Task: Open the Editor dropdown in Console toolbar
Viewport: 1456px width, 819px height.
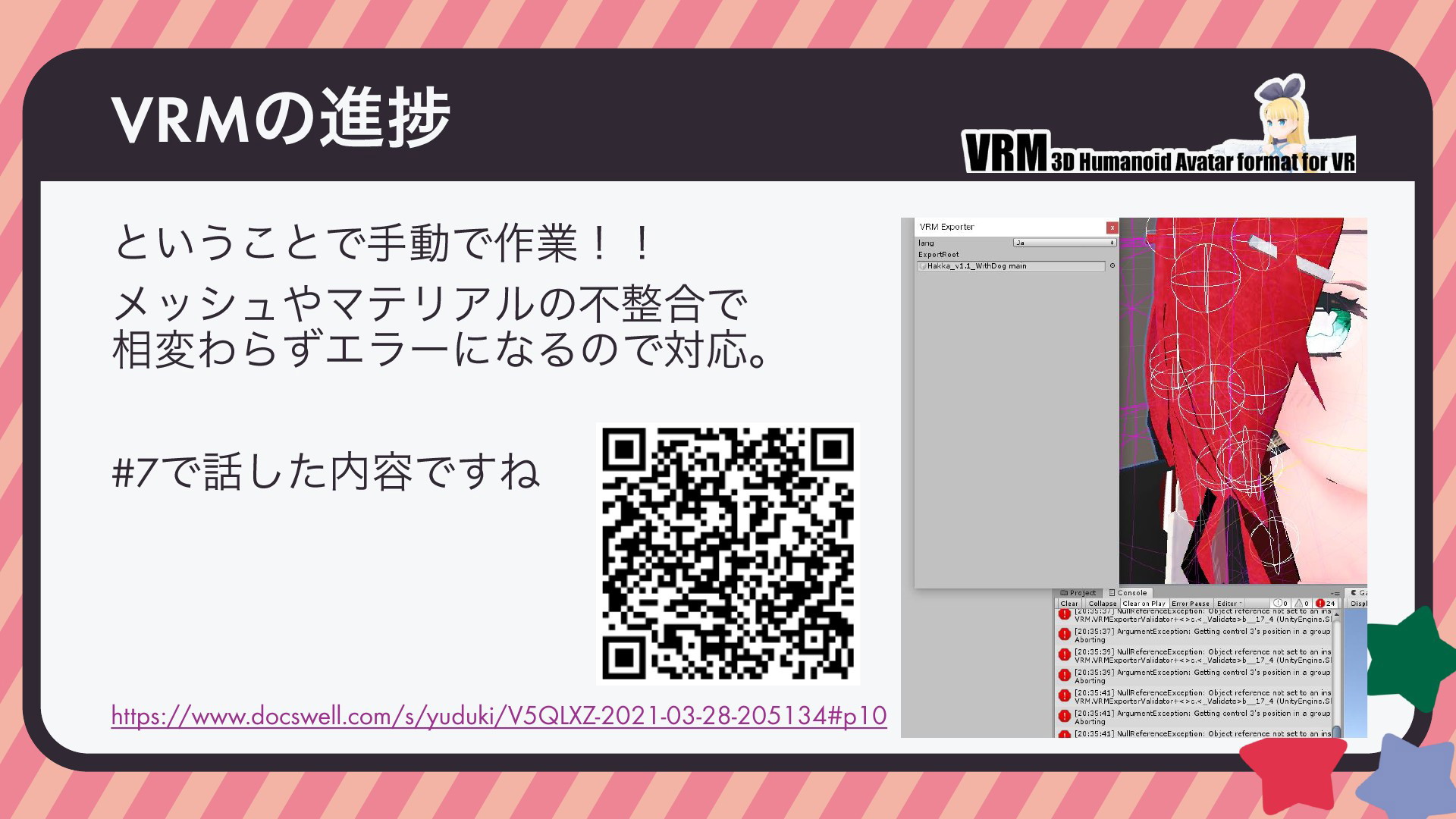Action: (1229, 604)
